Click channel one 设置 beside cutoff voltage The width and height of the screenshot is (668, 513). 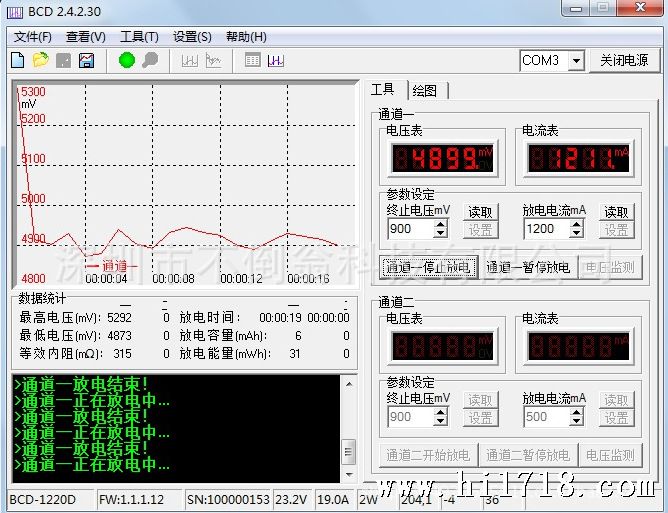tap(480, 230)
